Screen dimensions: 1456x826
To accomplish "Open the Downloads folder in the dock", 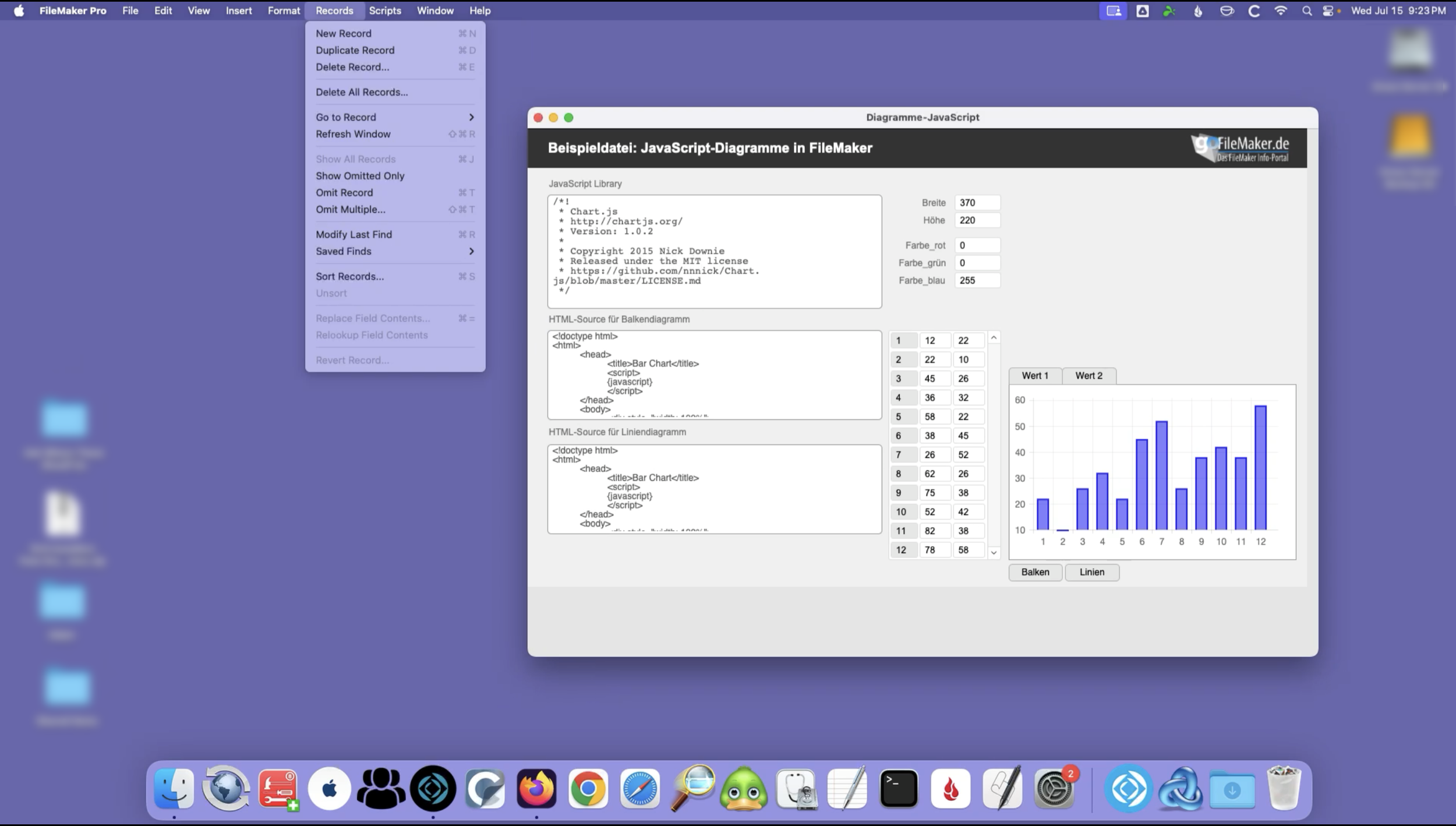I will pyautogui.click(x=1232, y=789).
